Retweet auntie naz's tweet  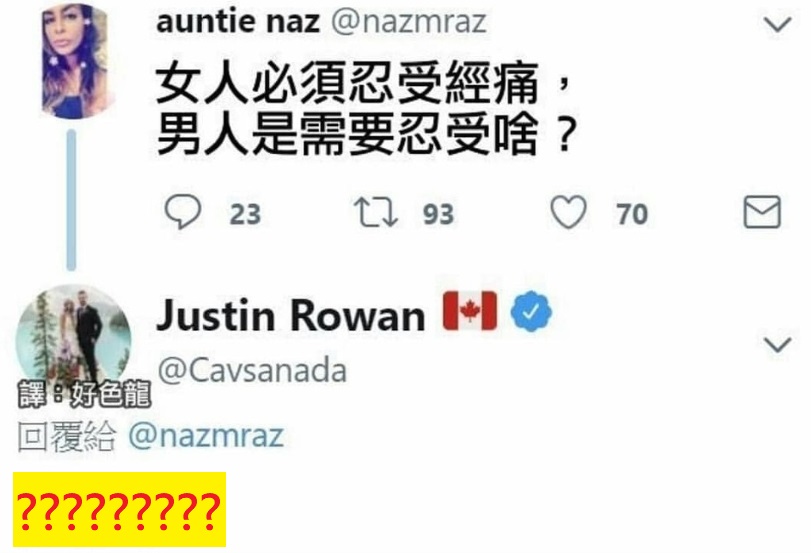[376, 212]
